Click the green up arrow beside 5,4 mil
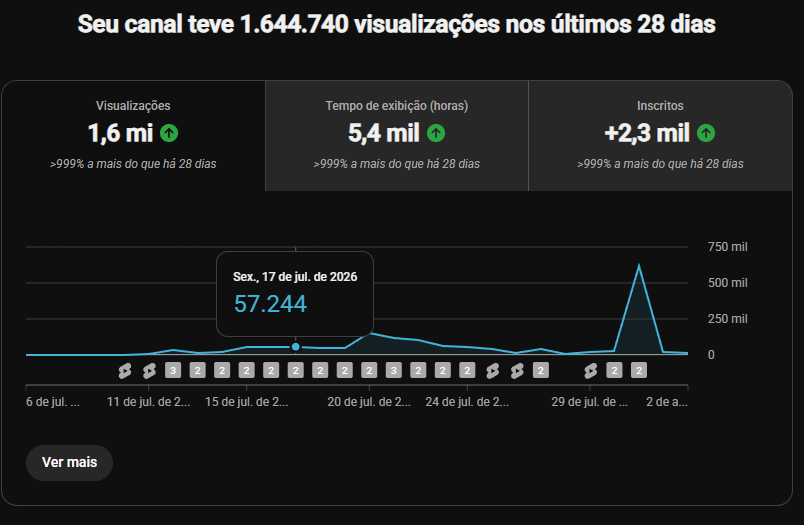 (436, 133)
